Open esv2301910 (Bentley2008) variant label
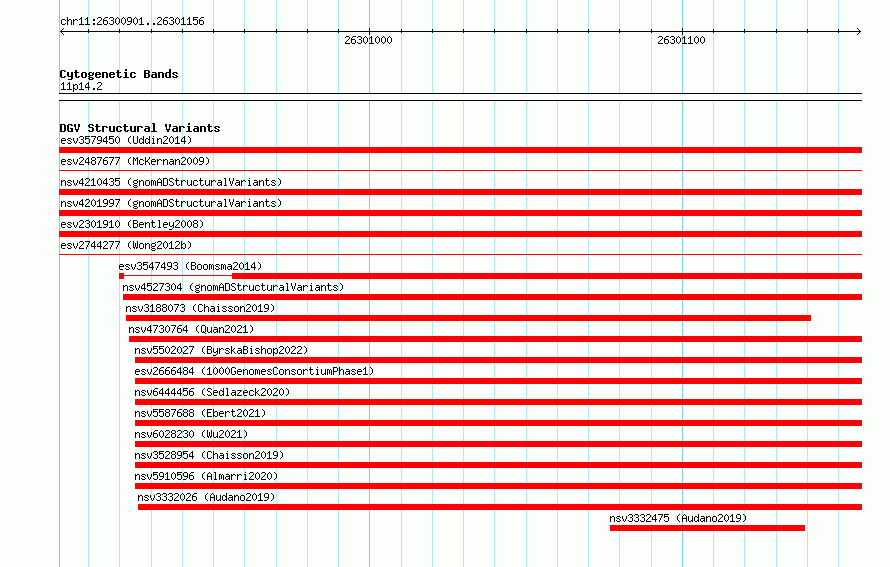Image resolution: width=890 pixels, height=567 pixels. tap(132, 224)
